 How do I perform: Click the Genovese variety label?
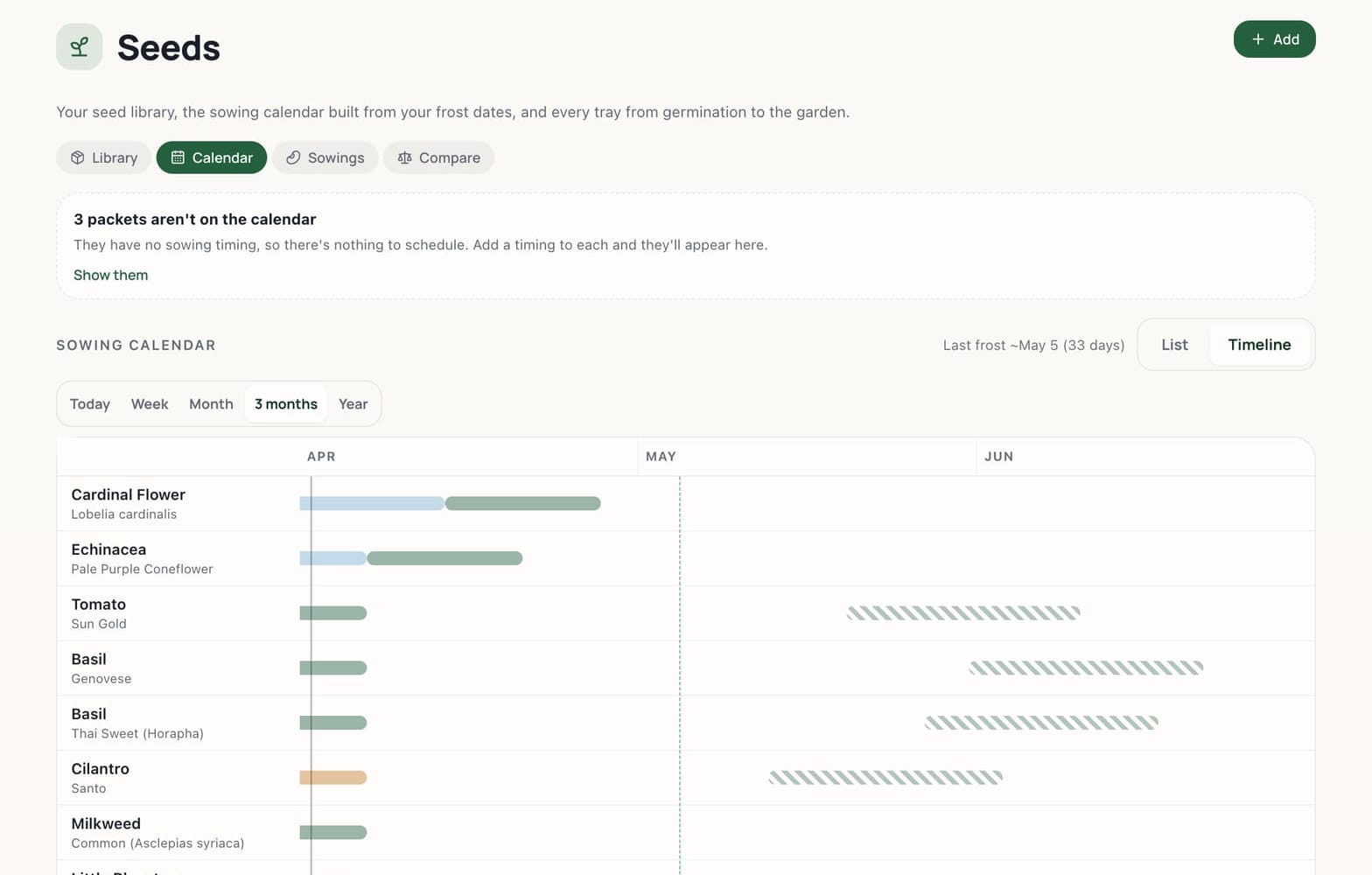(101, 679)
